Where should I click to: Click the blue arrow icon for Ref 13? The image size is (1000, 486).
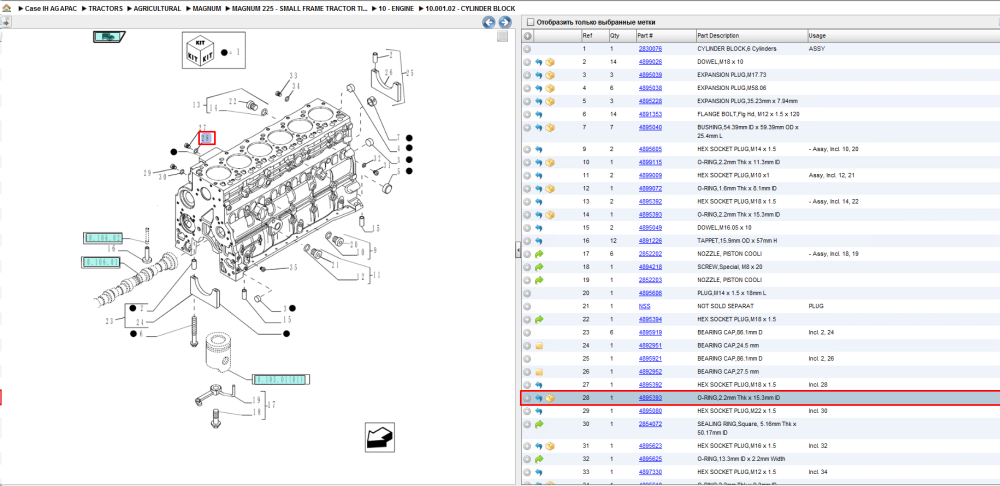pos(538,202)
